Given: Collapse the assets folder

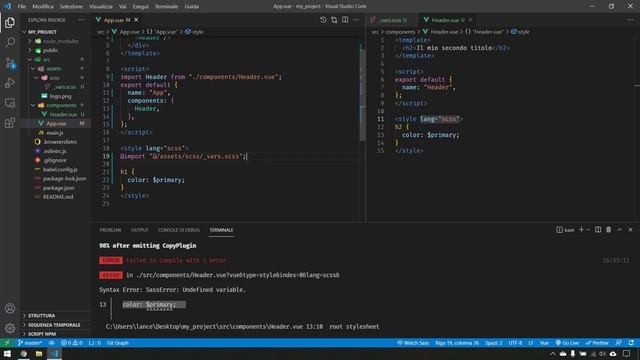Looking at the screenshot, I should click(x=33, y=69).
